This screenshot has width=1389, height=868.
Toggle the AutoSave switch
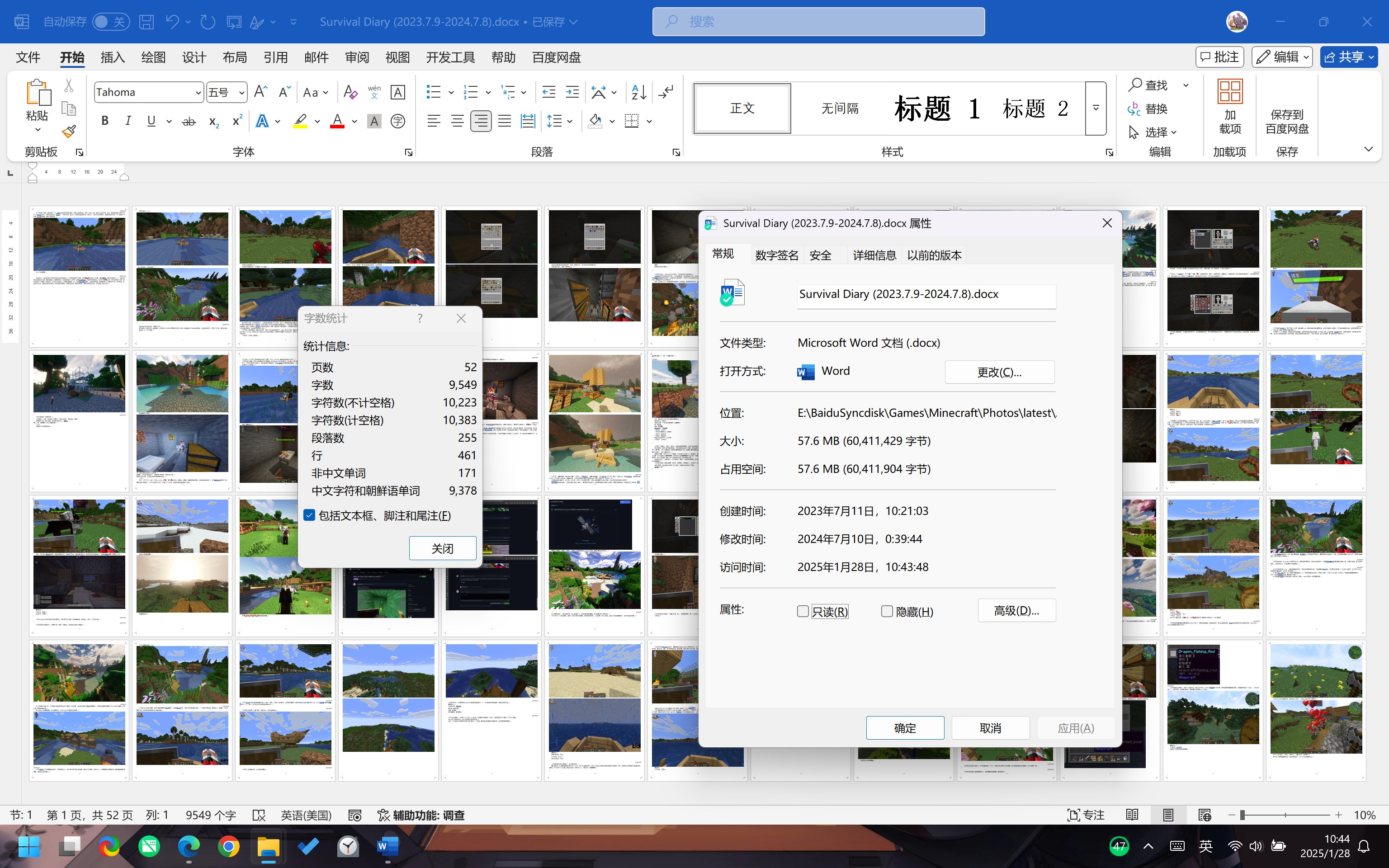point(111,22)
